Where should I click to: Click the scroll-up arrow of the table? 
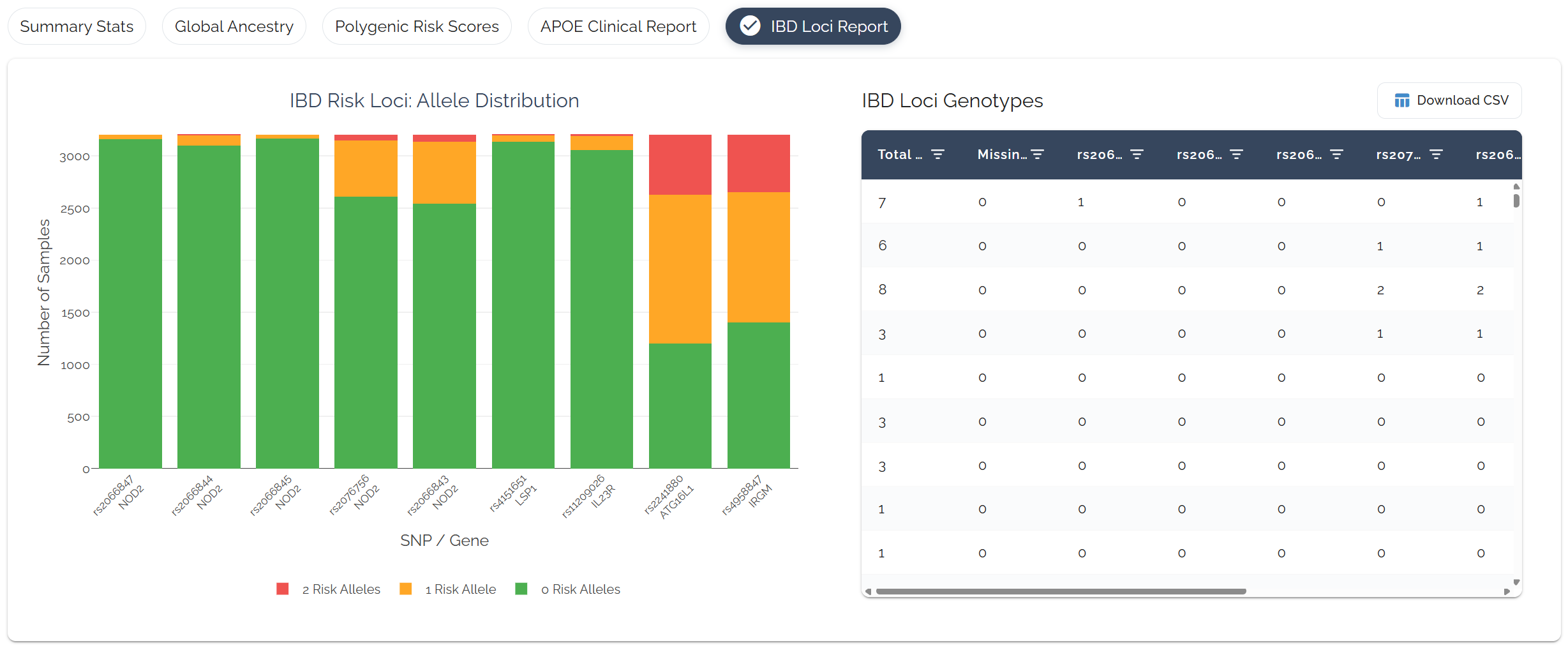pos(1516,186)
